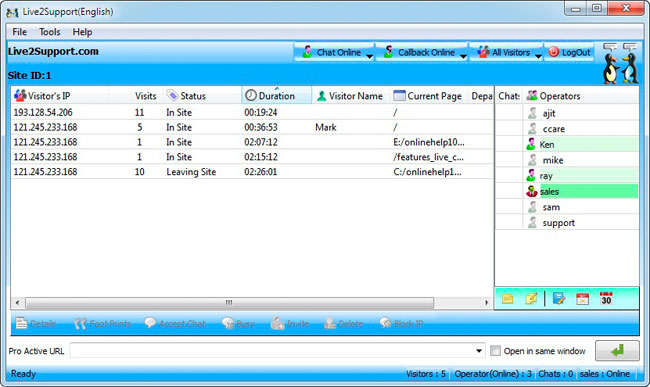Sort by Duration column header
Image resolution: width=650 pixels, height=387 pixels.
(276, 96)
